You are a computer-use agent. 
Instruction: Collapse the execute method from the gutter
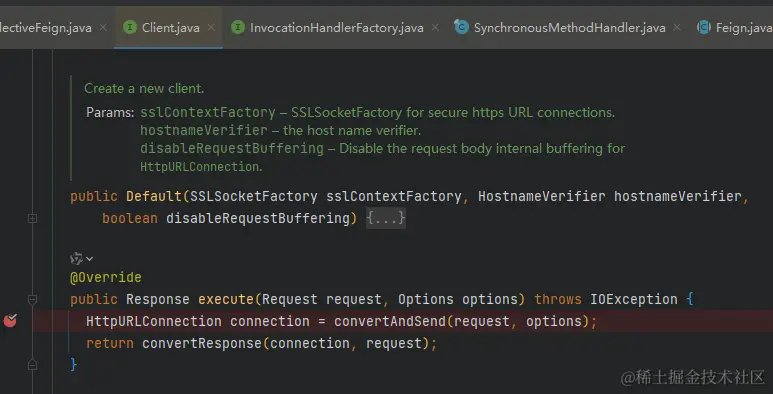click(33, 299)
